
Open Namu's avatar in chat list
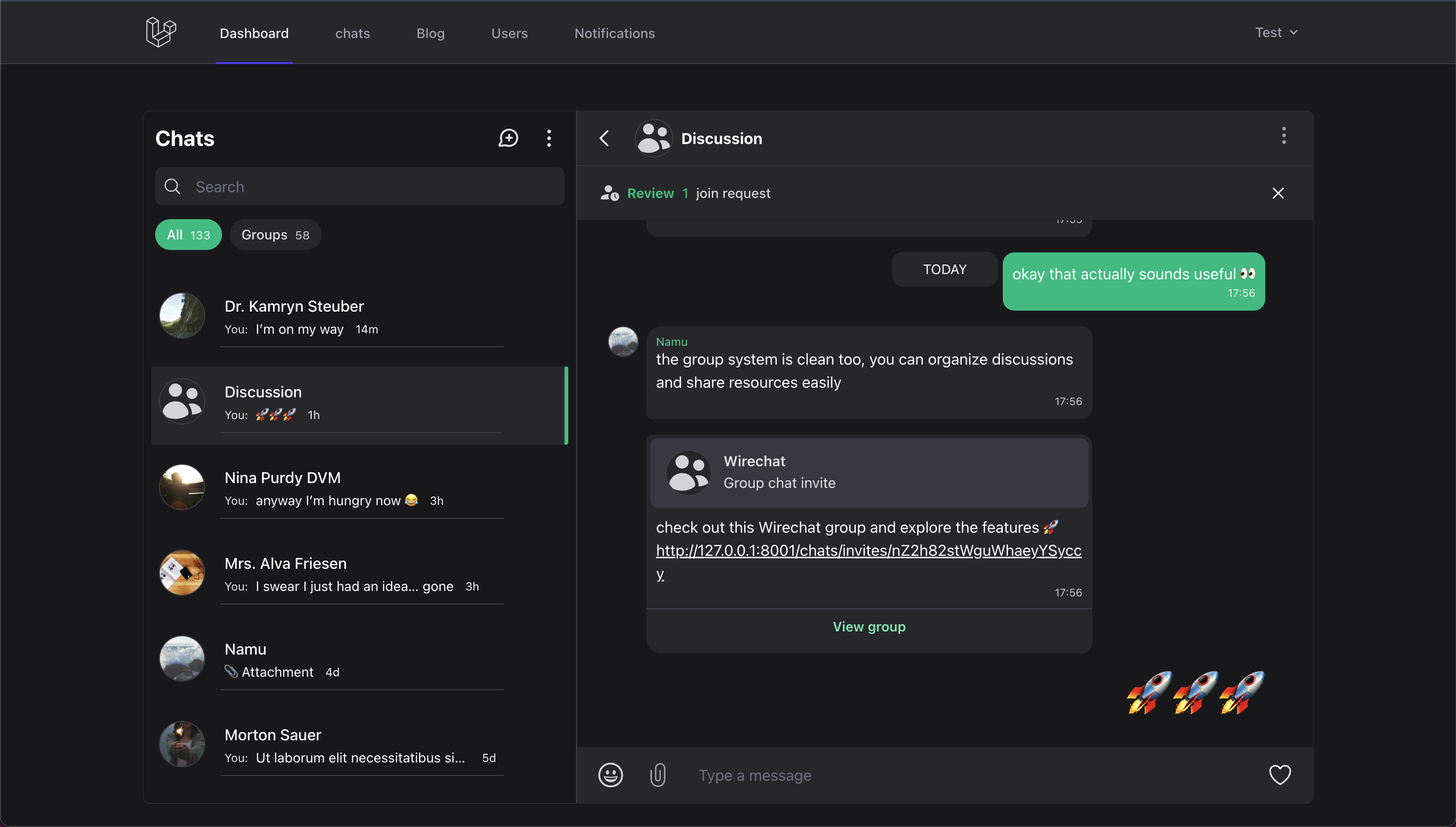pyautogui.click(x=182, y=659)
